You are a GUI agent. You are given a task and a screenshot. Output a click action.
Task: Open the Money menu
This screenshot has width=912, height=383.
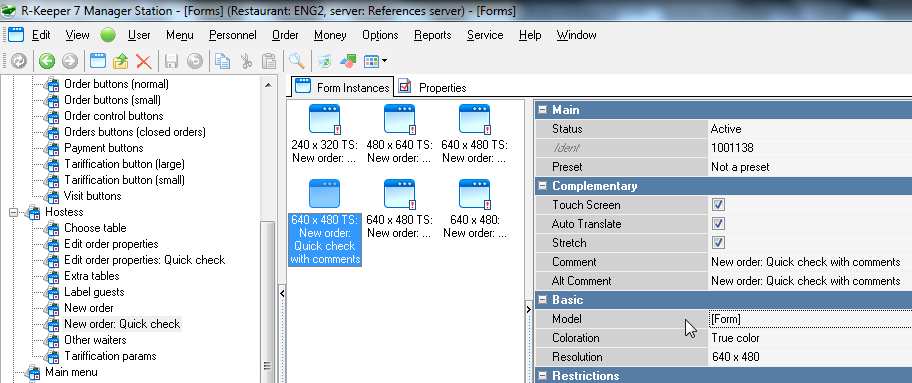(330, 35)
